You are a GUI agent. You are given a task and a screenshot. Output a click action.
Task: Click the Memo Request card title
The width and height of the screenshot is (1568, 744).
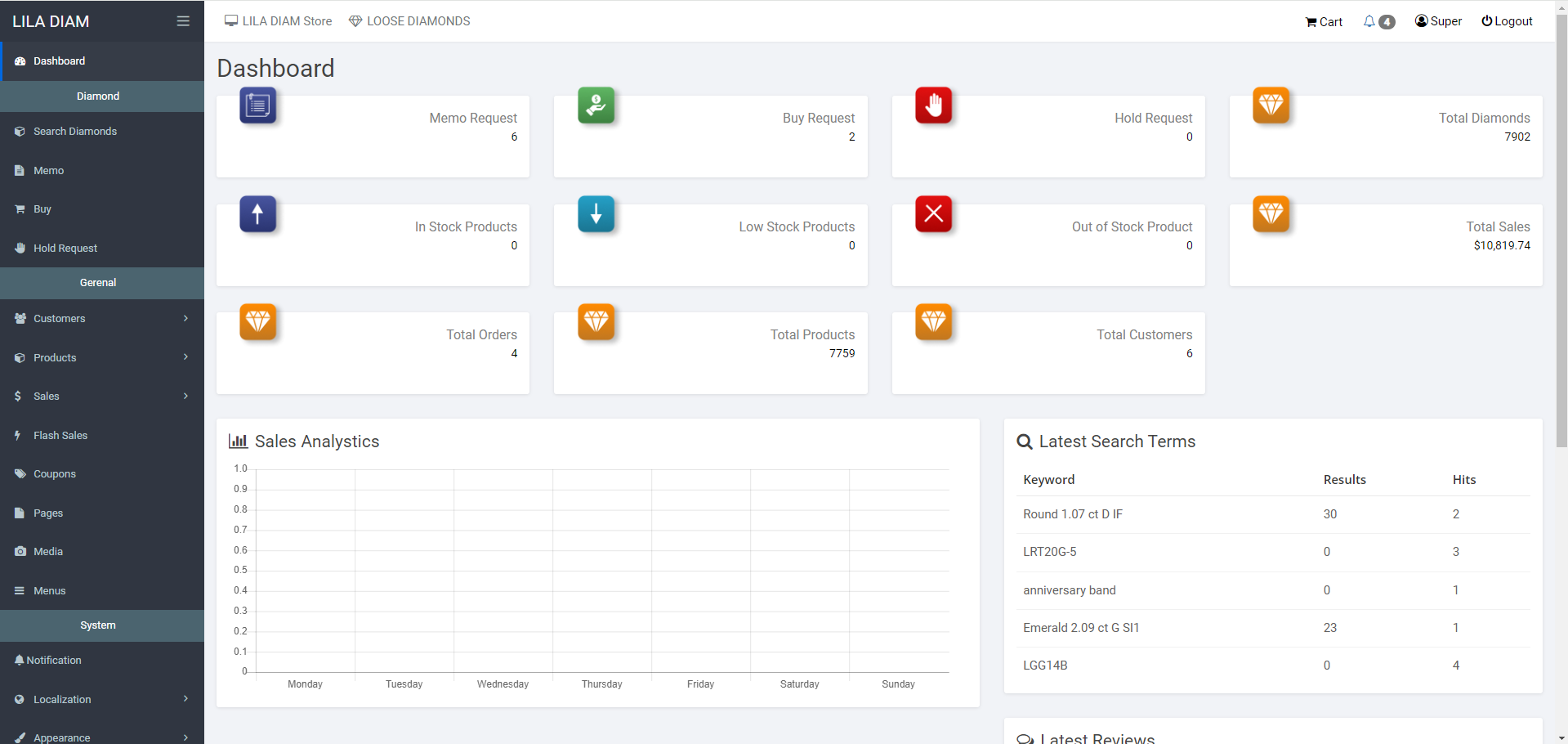tap(473, 118)
